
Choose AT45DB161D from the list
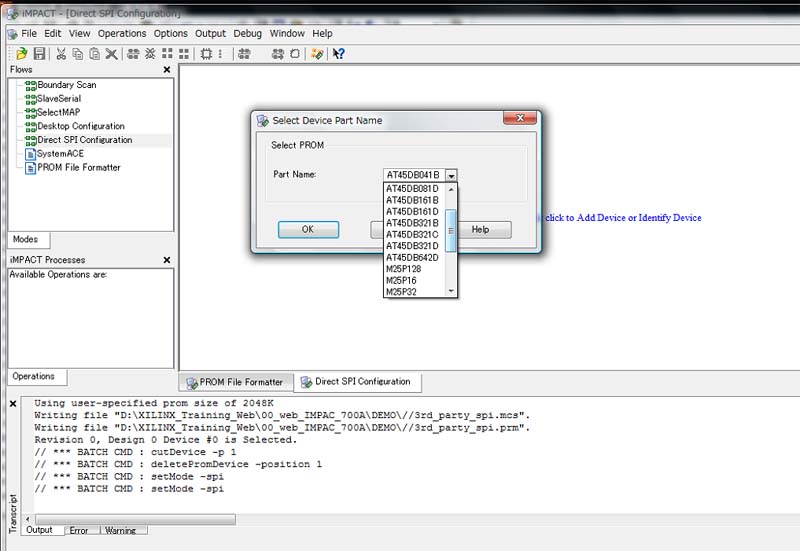412,212
